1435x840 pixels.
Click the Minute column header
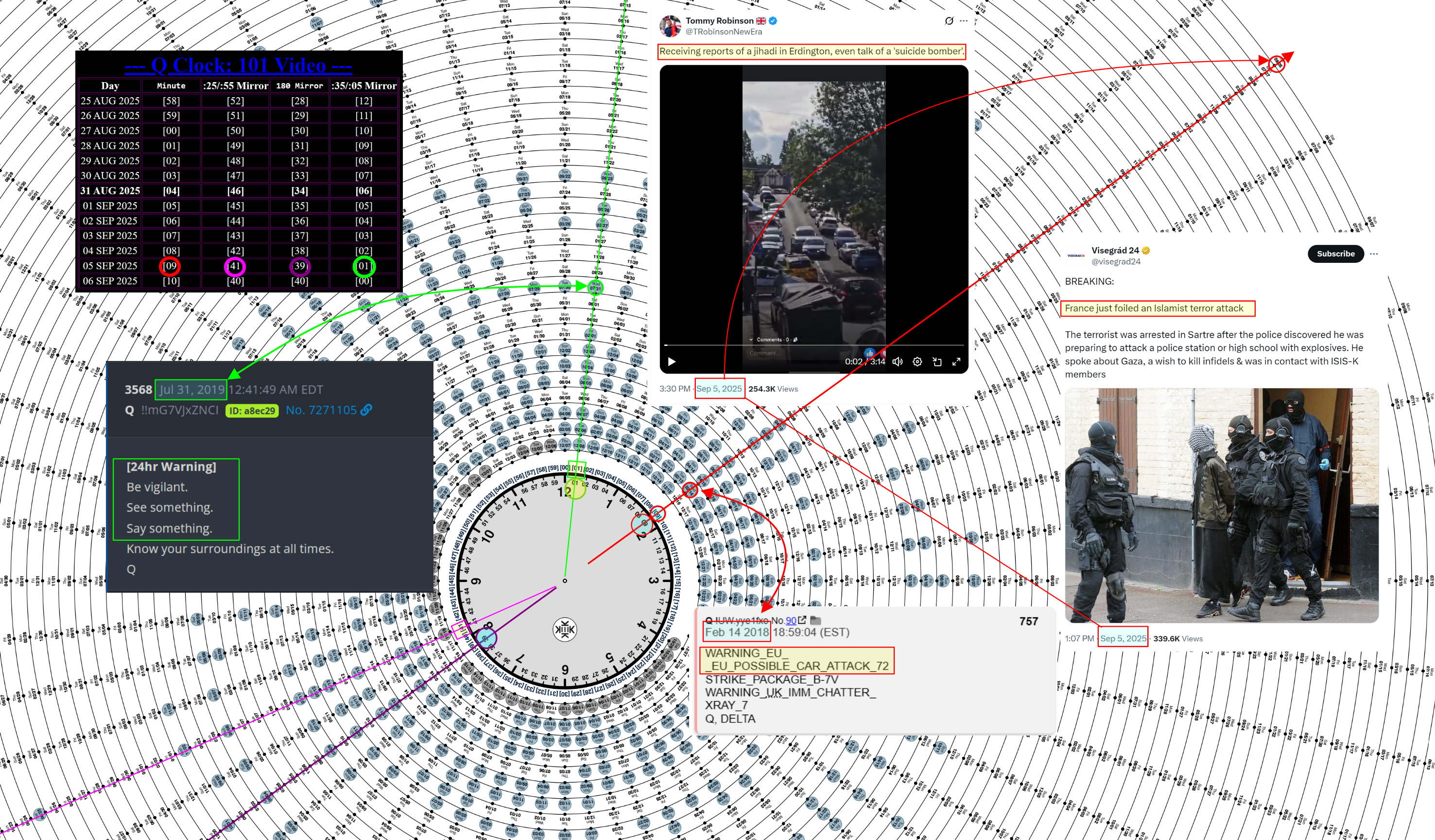point(171,86)
